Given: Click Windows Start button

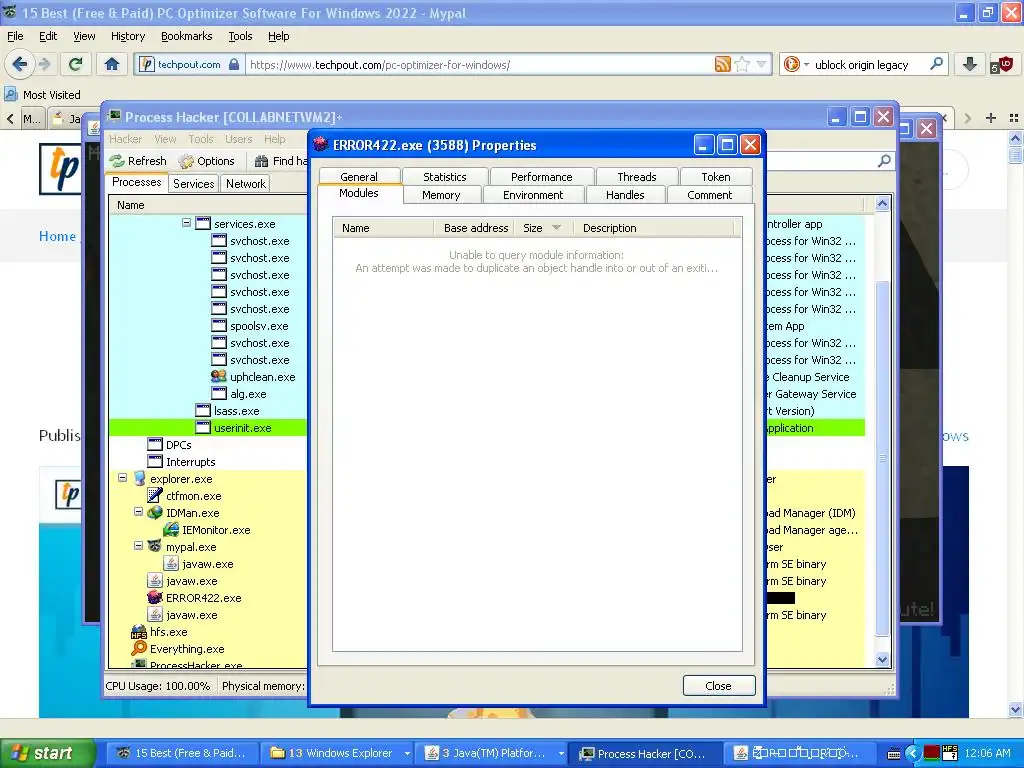Looking at the screenshot, I should tap(47, 753).
